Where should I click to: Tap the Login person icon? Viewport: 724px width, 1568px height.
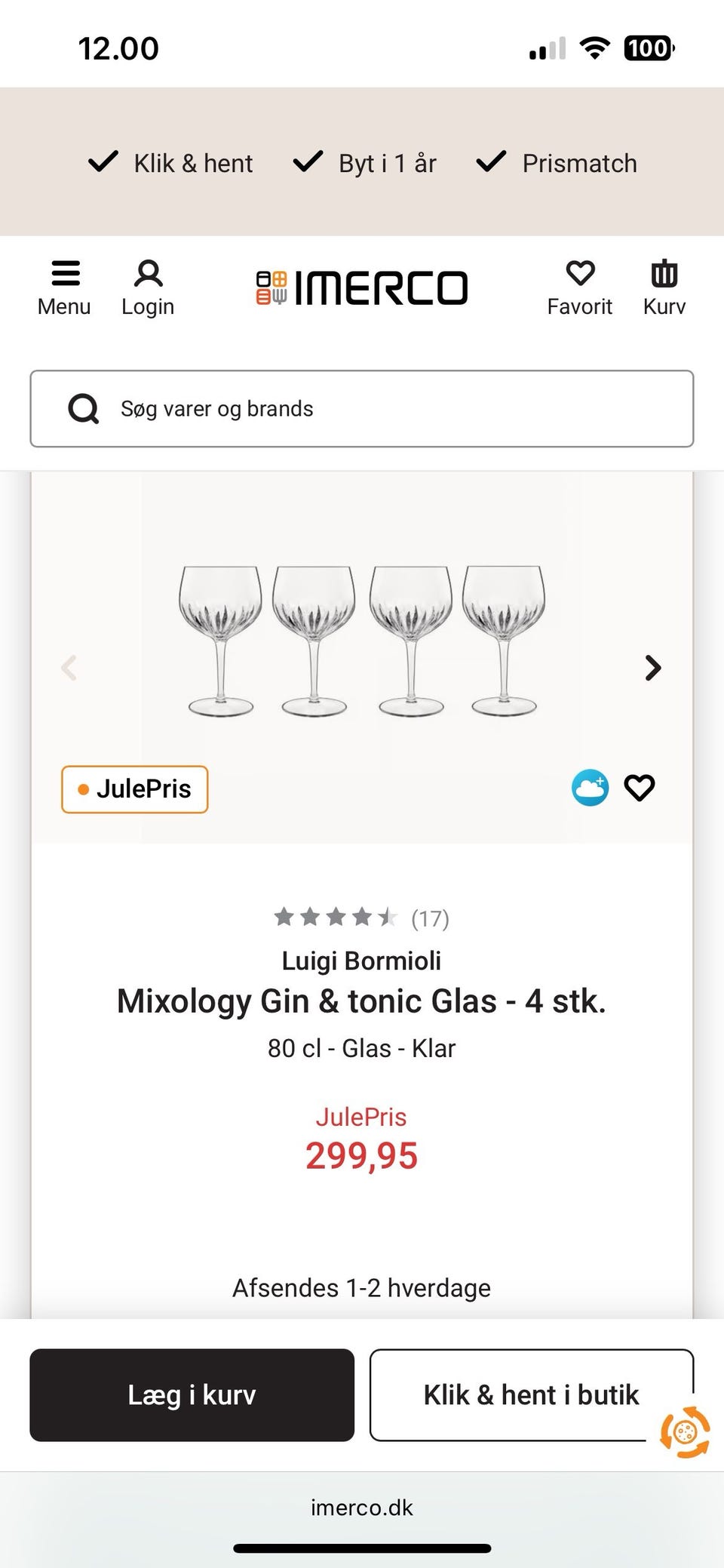(x=148, y=274)
